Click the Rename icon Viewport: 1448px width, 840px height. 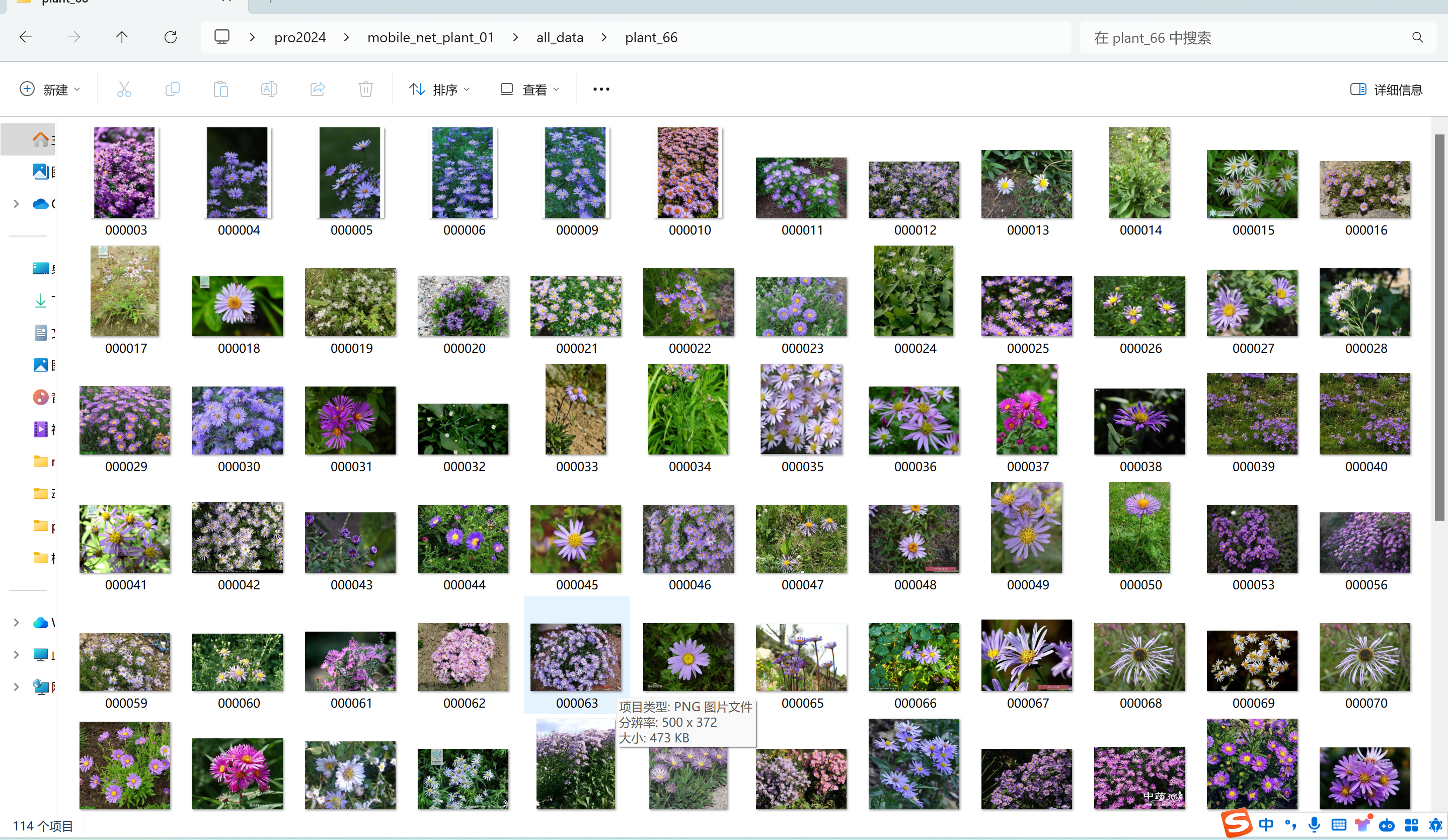269,89
